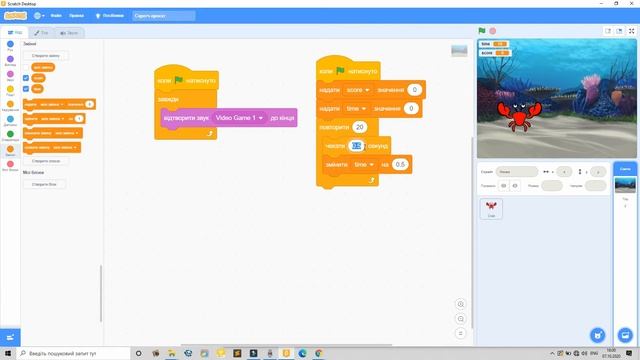The height and width of the screenshot is (360, 640).
Task: Select the forever block in first script
Action: point(168,99)
